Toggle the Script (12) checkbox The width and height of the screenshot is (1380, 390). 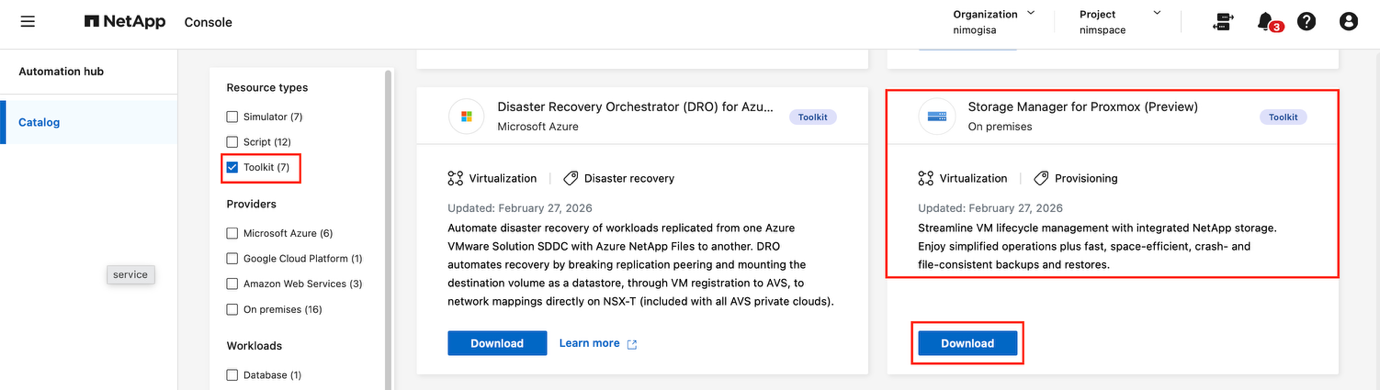(x=232, y=142)
